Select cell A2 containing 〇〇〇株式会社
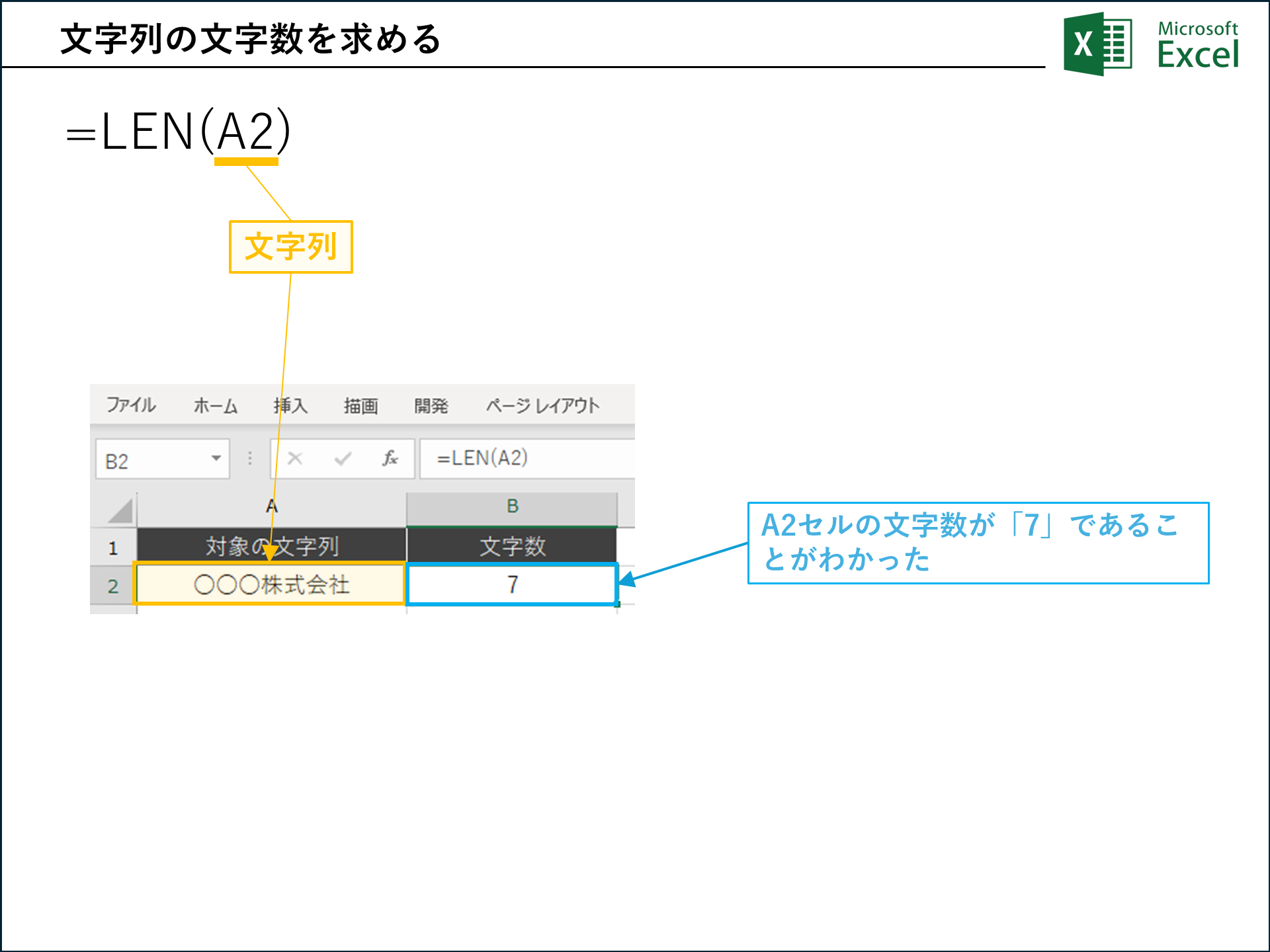Viewport: 1270px width, 952px height. (270, 584)
